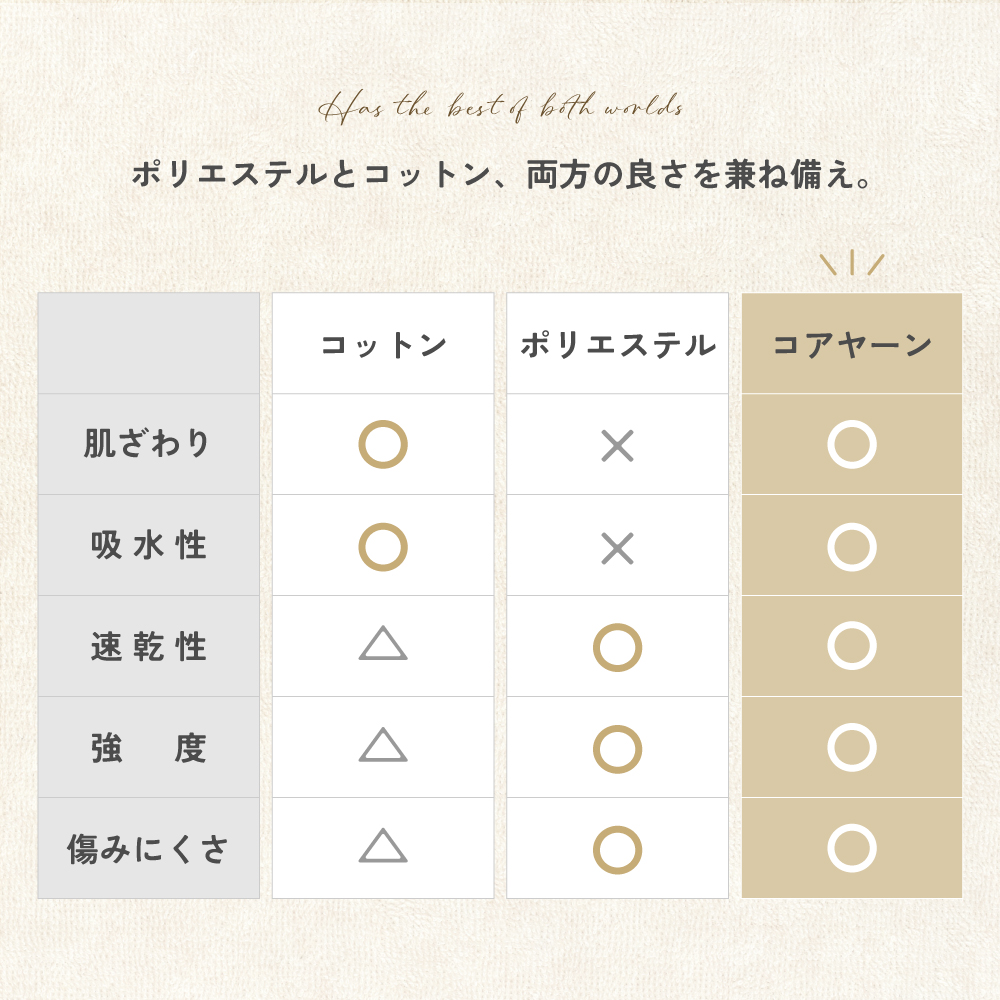This screenshot has height=1000, width=1000.
Task: Click the white circle for コアヤーン 肌ざわり
Action: click(852, 444)
